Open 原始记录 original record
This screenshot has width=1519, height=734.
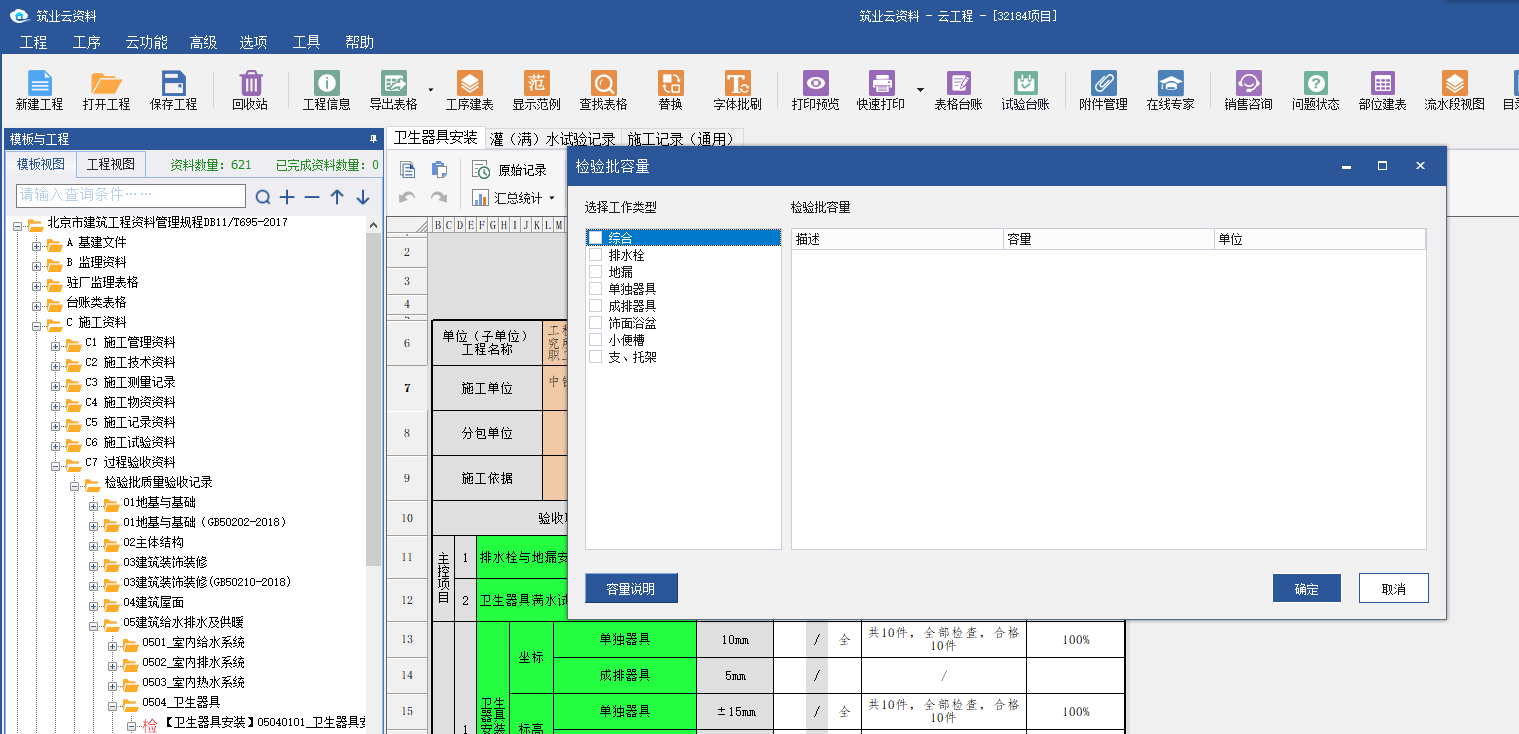click(510, 170)
